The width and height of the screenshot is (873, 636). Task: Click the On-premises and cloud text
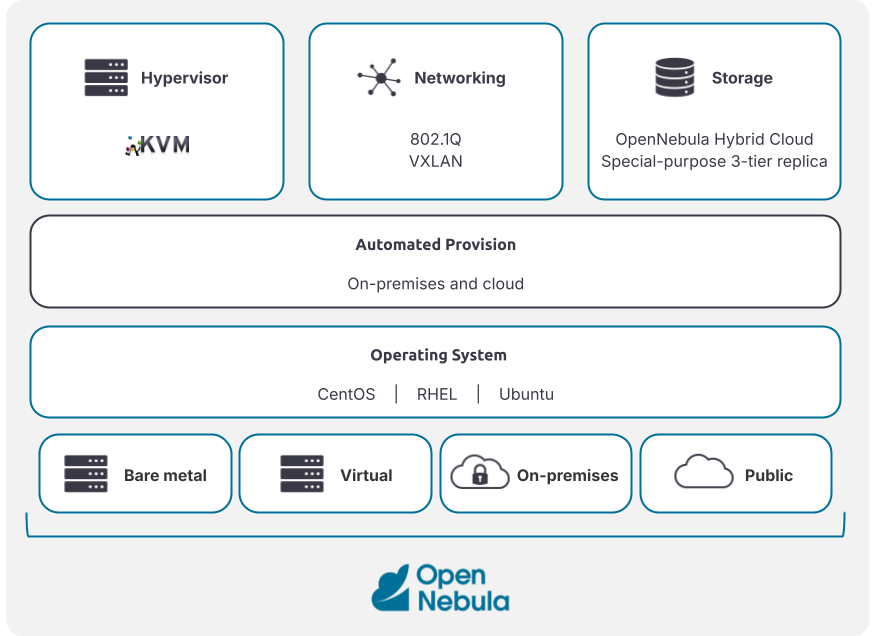[x=436, y=284]
